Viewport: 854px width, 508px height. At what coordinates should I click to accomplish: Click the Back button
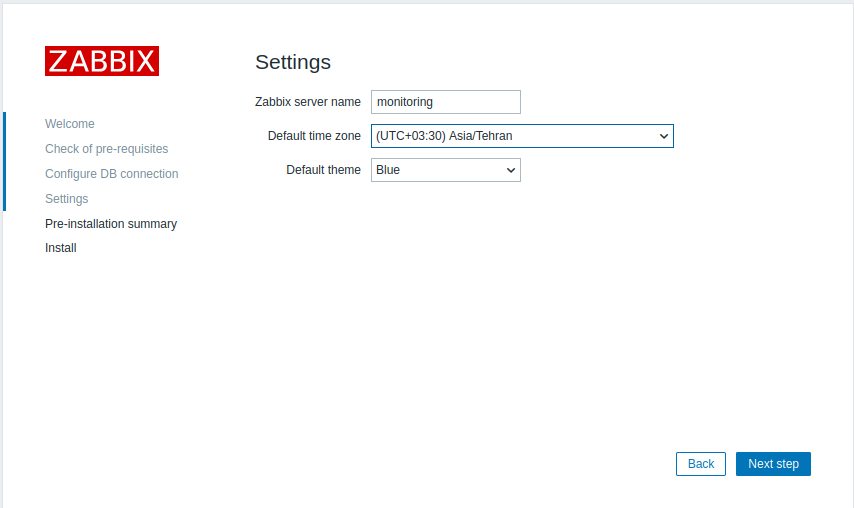pos(701,464)
